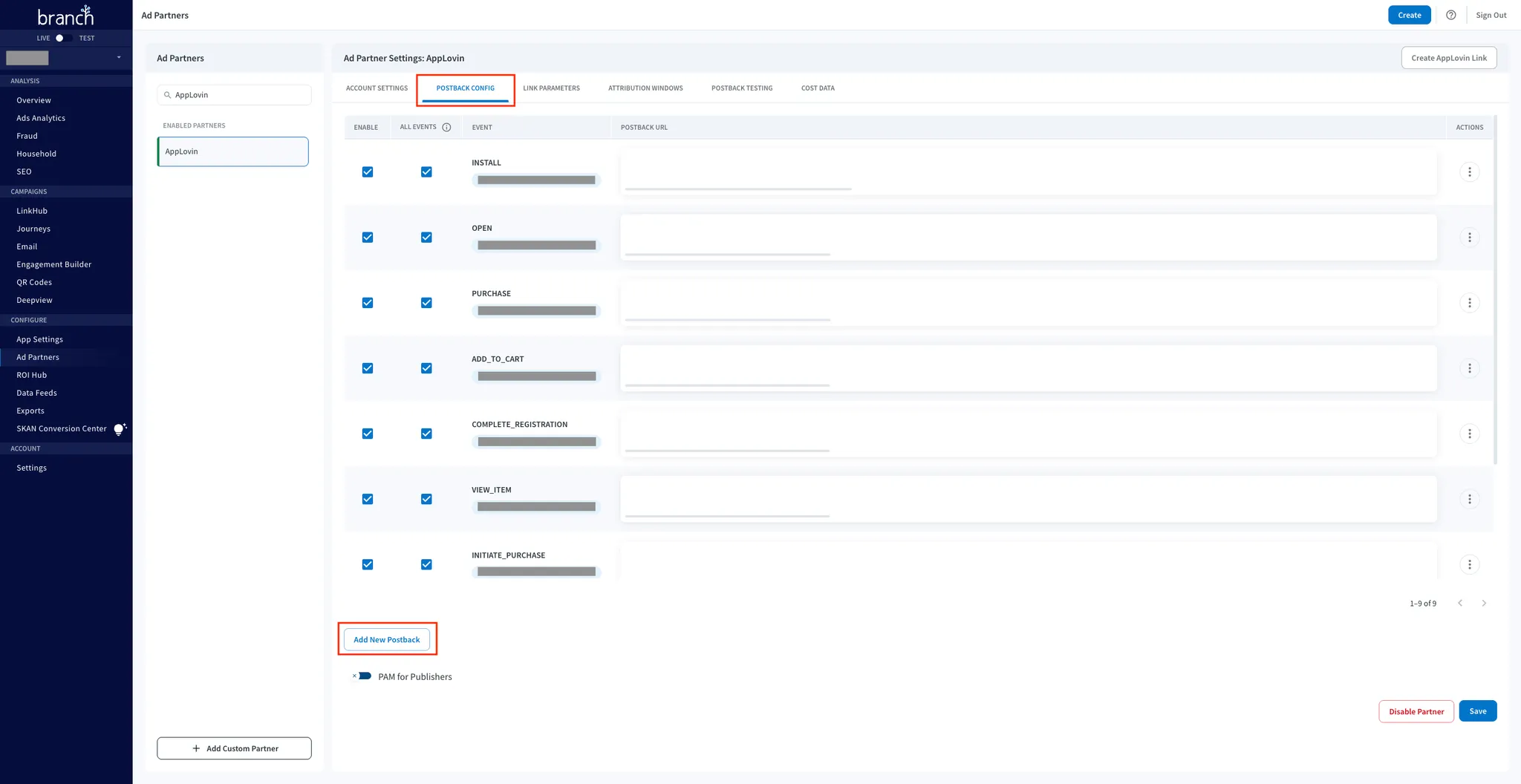The height and width of the screenshot is (784, 1521).
Task: Toggle Enable checkbox for INSTALL
Action: (368, 172)
